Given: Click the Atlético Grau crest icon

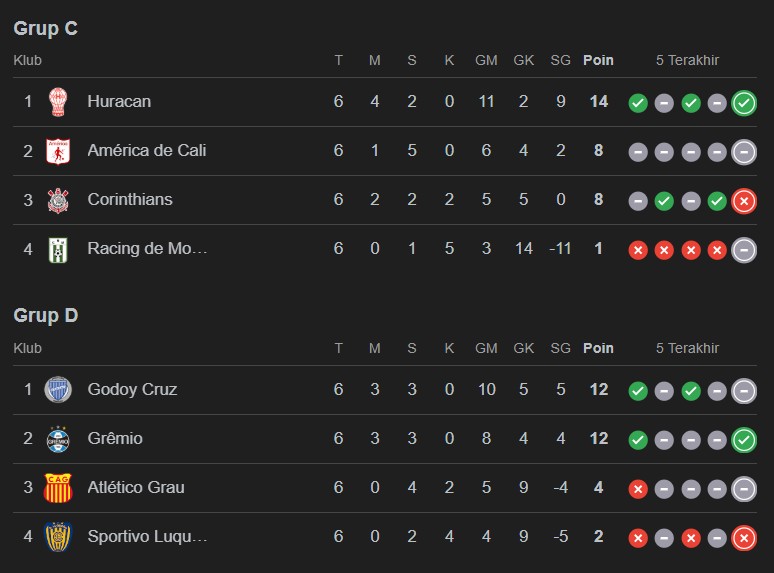Looking at the screenshot, I should (58, 487).
